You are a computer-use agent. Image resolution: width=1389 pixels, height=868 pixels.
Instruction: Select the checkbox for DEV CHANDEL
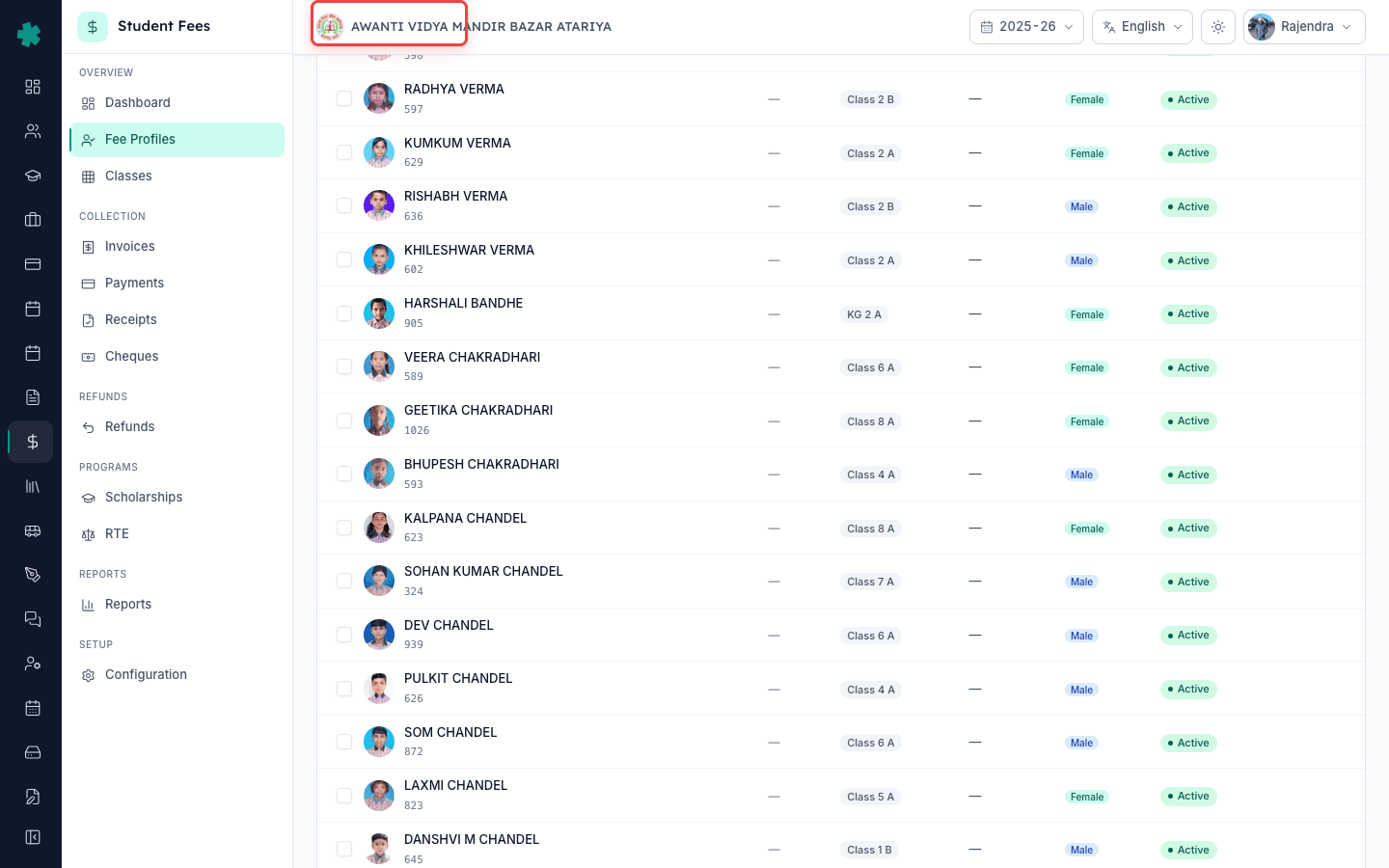(344, 635)
